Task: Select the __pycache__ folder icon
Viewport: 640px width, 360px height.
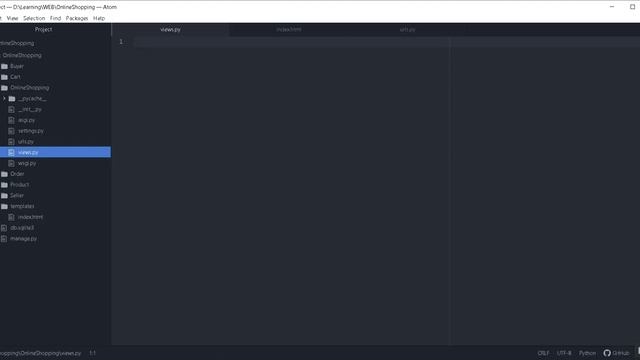Action: (12, 98)
